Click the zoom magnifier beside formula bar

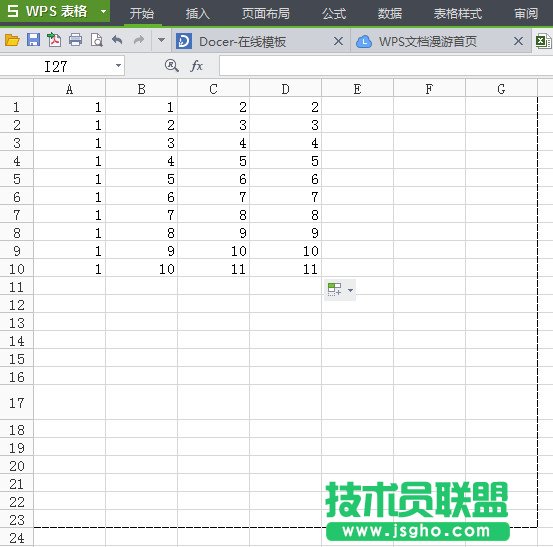171,66
